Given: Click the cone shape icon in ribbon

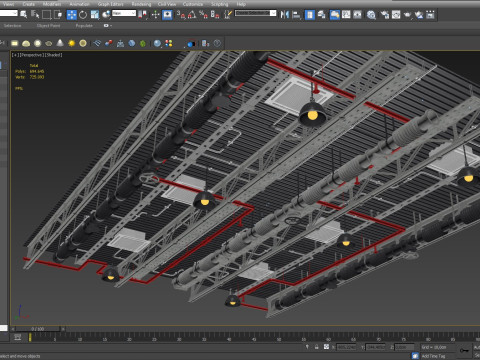Looking at the screenshot, I should click(x=60, y=43).
